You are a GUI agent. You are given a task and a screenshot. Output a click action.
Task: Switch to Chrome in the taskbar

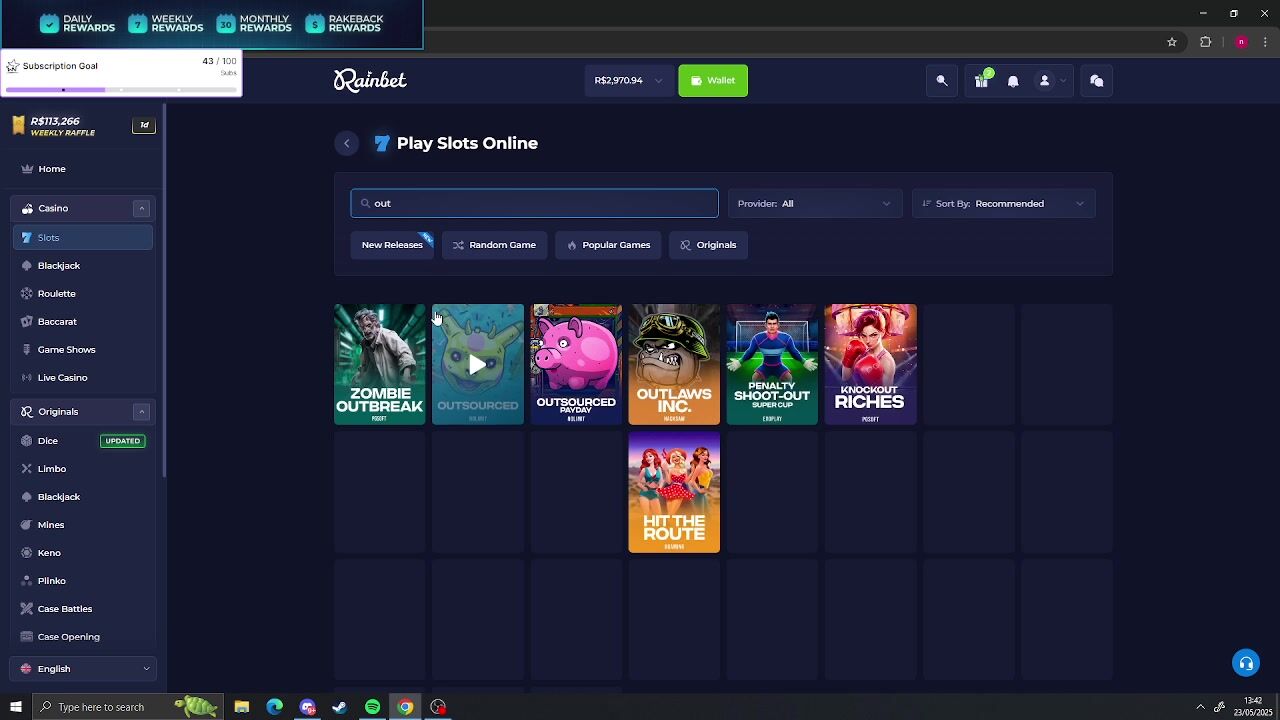tap(405, 707)
